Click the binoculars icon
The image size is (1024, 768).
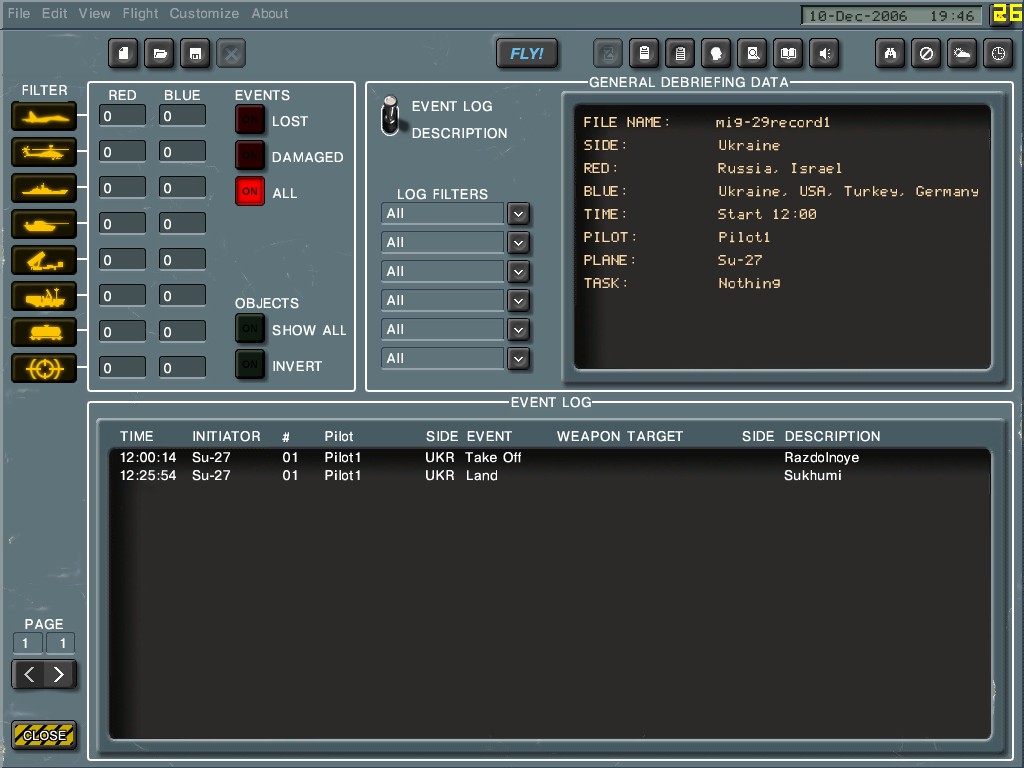[x=890, y=54]
